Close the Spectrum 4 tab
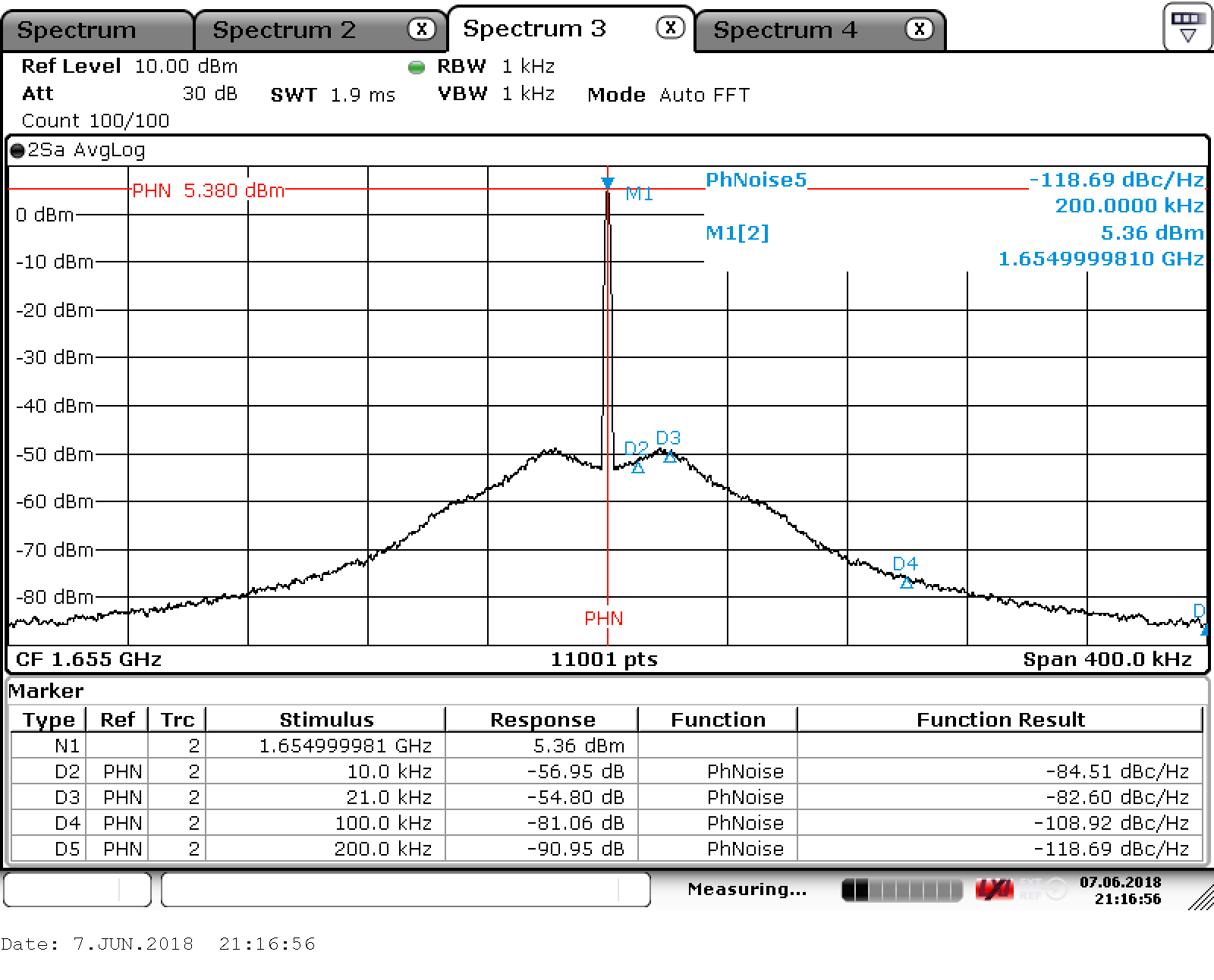Image resolution: width=1214 pixels, height=980 pixels. (919, 30)
